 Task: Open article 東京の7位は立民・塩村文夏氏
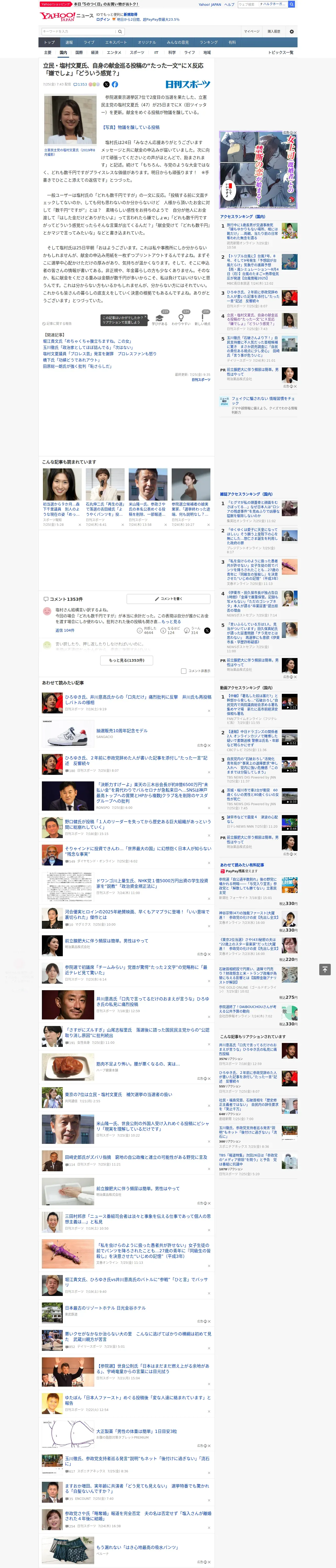[118, 1094]
